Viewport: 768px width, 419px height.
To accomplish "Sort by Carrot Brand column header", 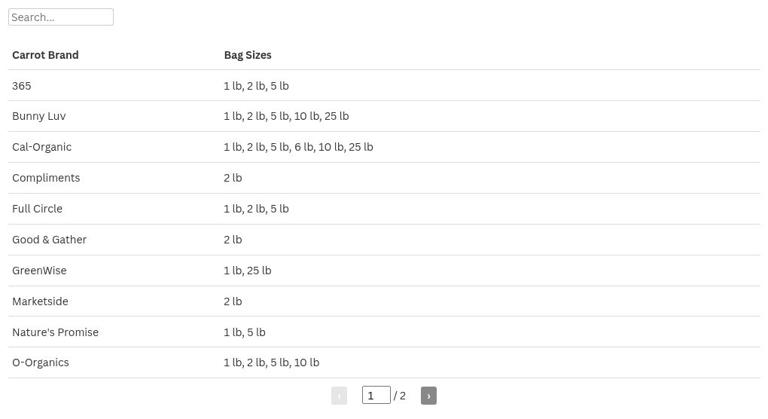I will click(x=46, y=55).
